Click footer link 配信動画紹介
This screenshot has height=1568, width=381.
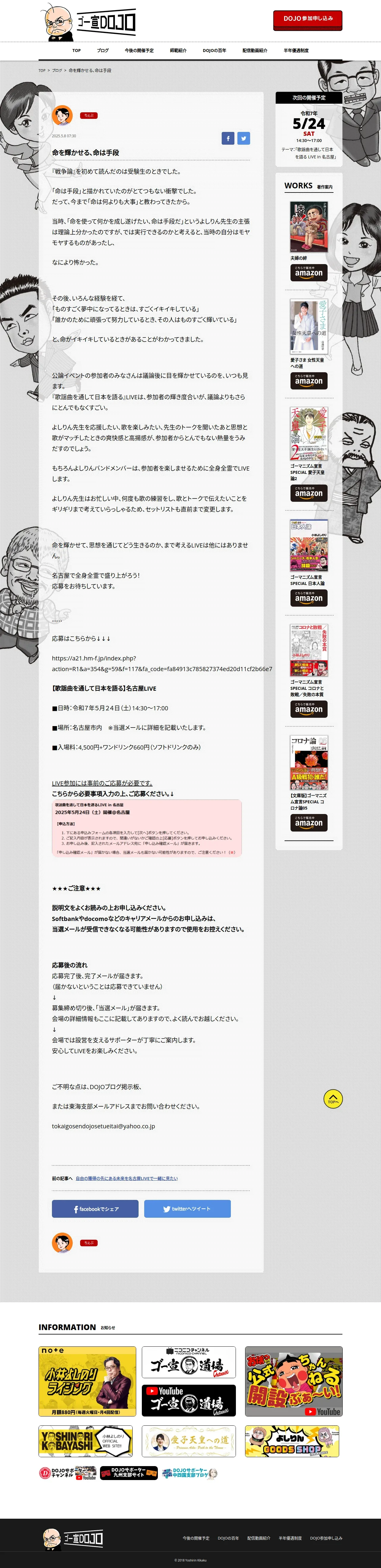click(x=259, y=1538)
